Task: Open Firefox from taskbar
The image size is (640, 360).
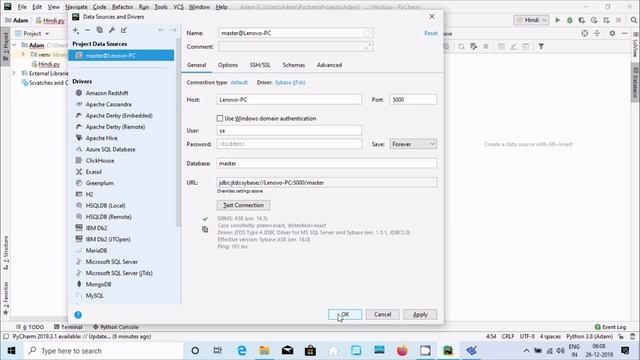Action: click(x=402, y=350)
